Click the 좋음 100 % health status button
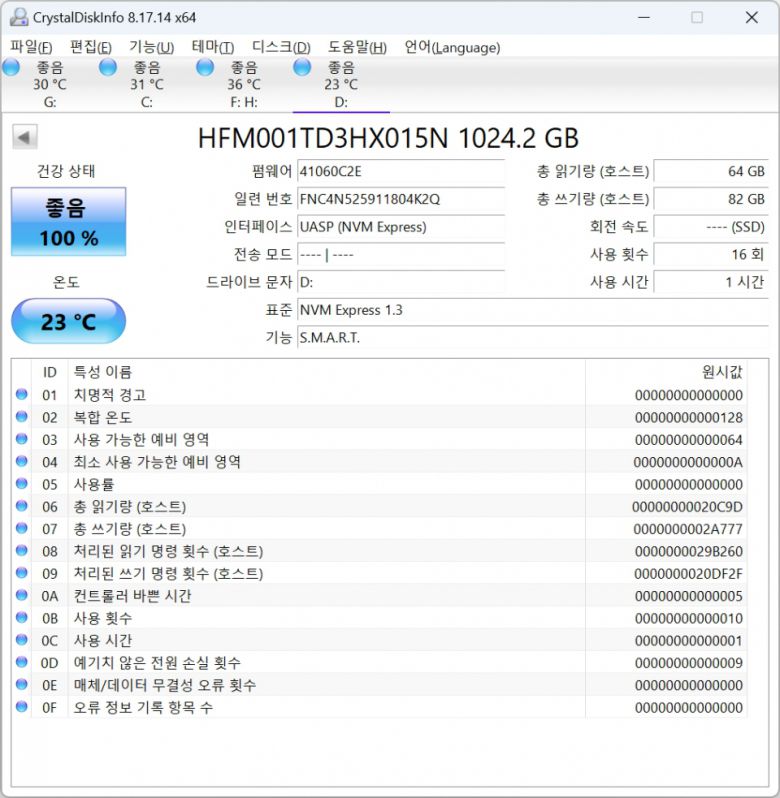The width and height of the screenshot is (780, 798). pyautogui.click(x=69, y=221)
